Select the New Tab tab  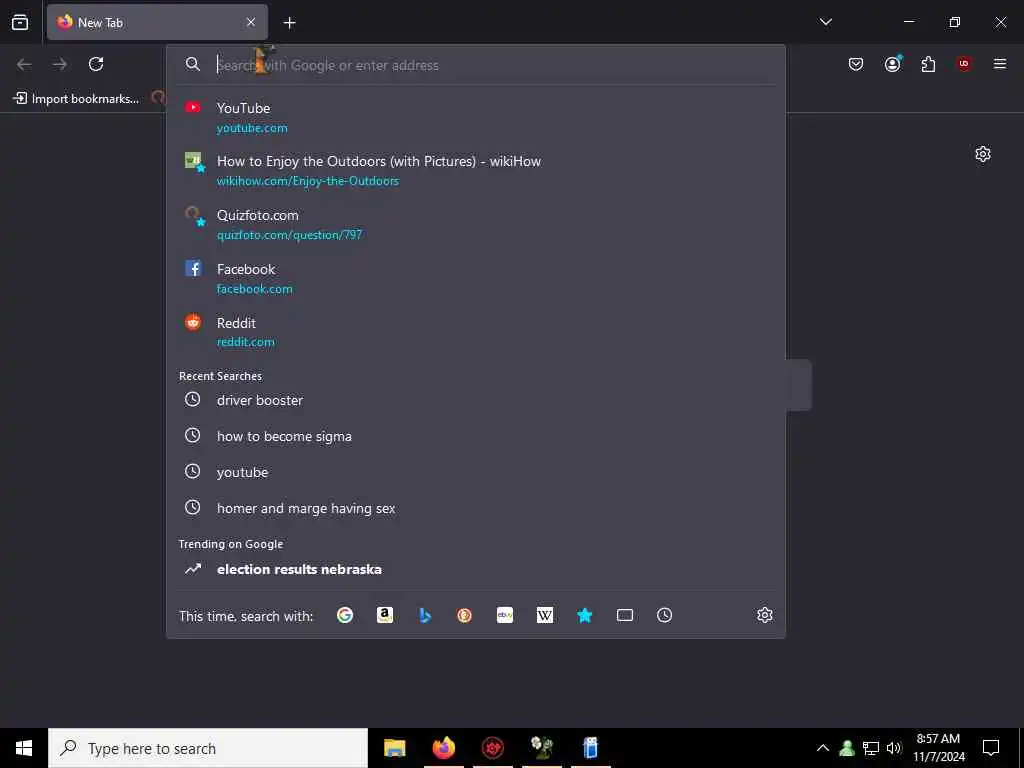click(157, 22)
